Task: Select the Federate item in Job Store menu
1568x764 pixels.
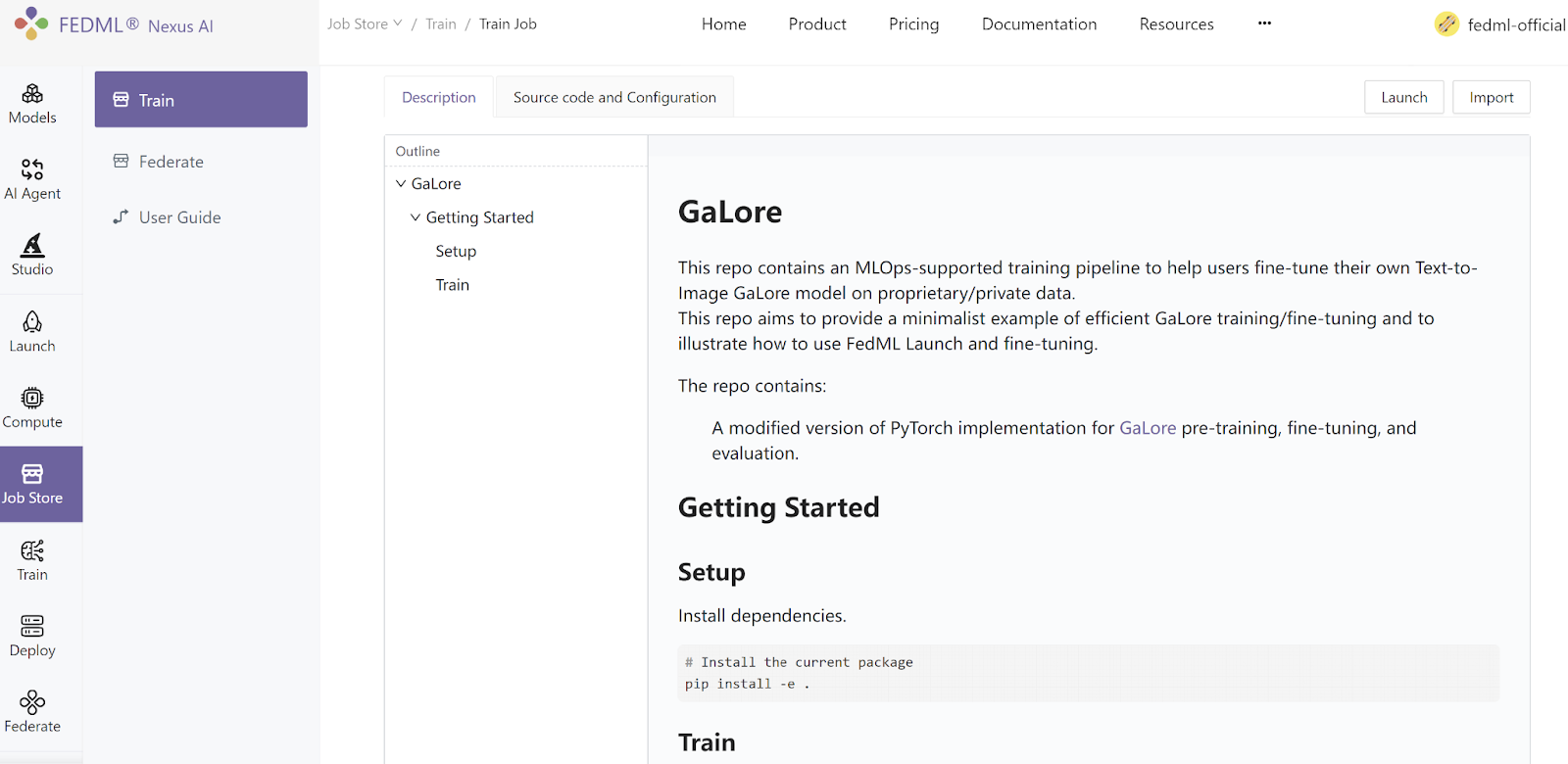Action: pyautogui.click(x=201, y=162)
